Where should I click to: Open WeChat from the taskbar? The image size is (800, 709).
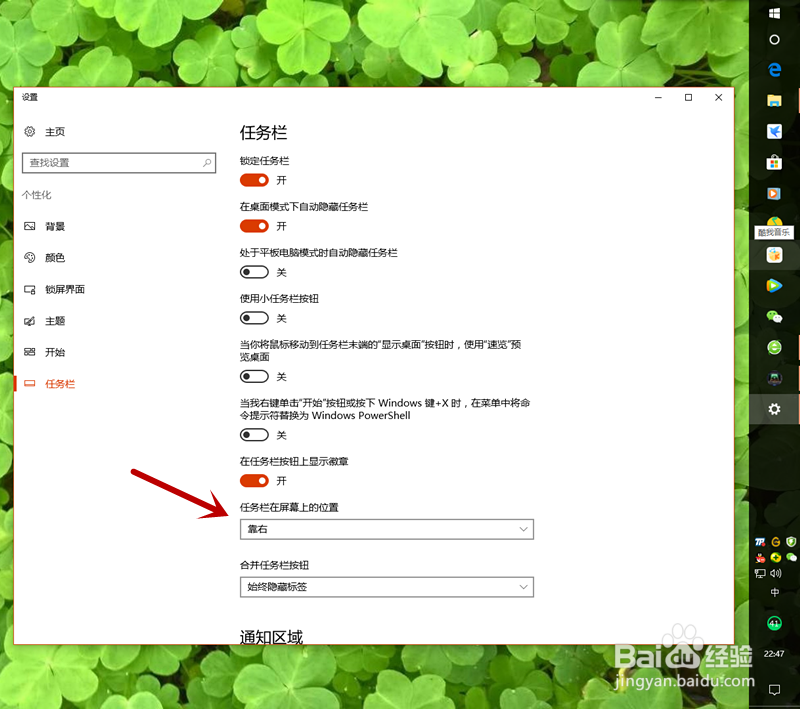click(x=775, y=318)
